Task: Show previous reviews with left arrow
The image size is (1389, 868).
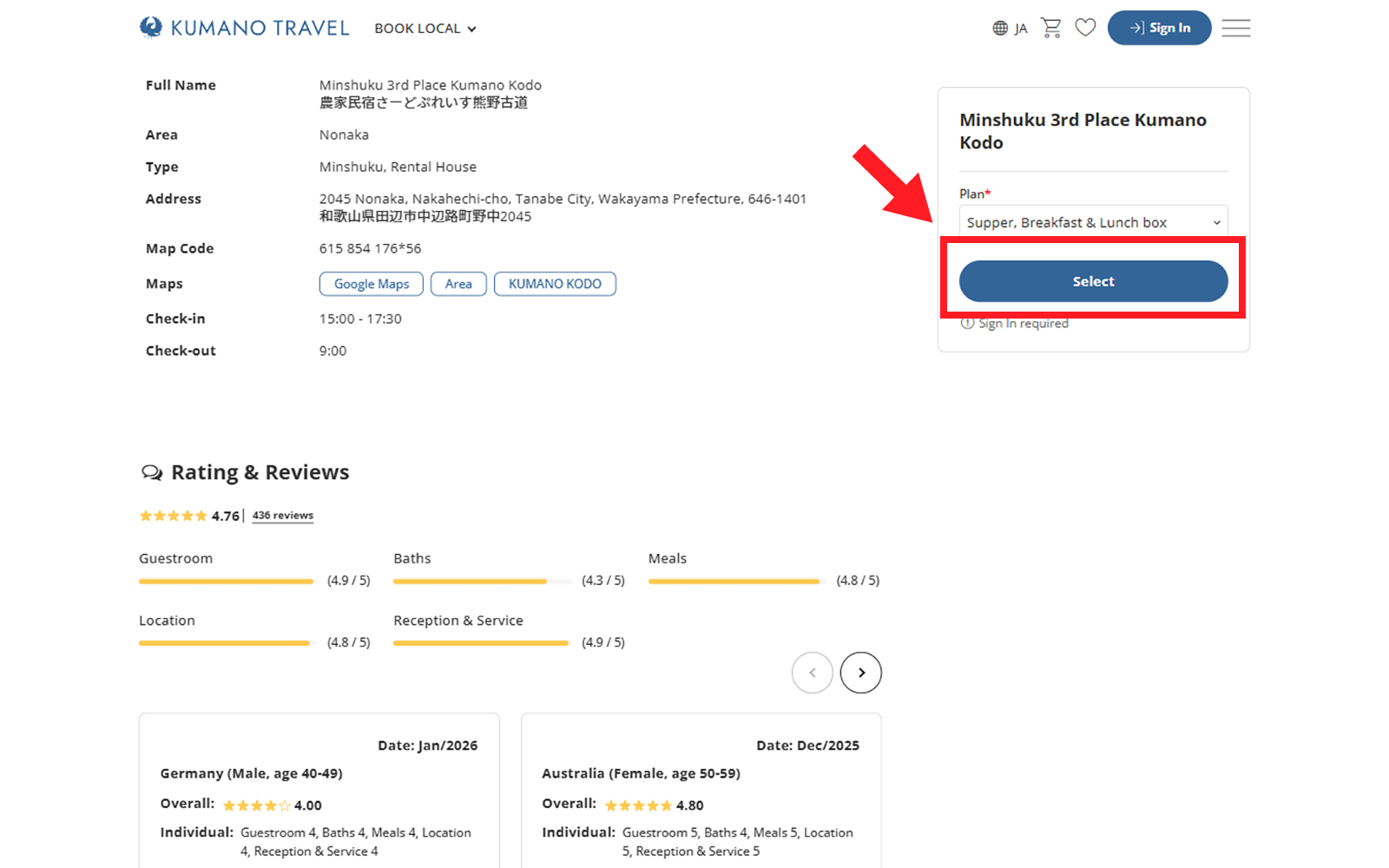Action: pyautogui.click(x=812, y=673)
